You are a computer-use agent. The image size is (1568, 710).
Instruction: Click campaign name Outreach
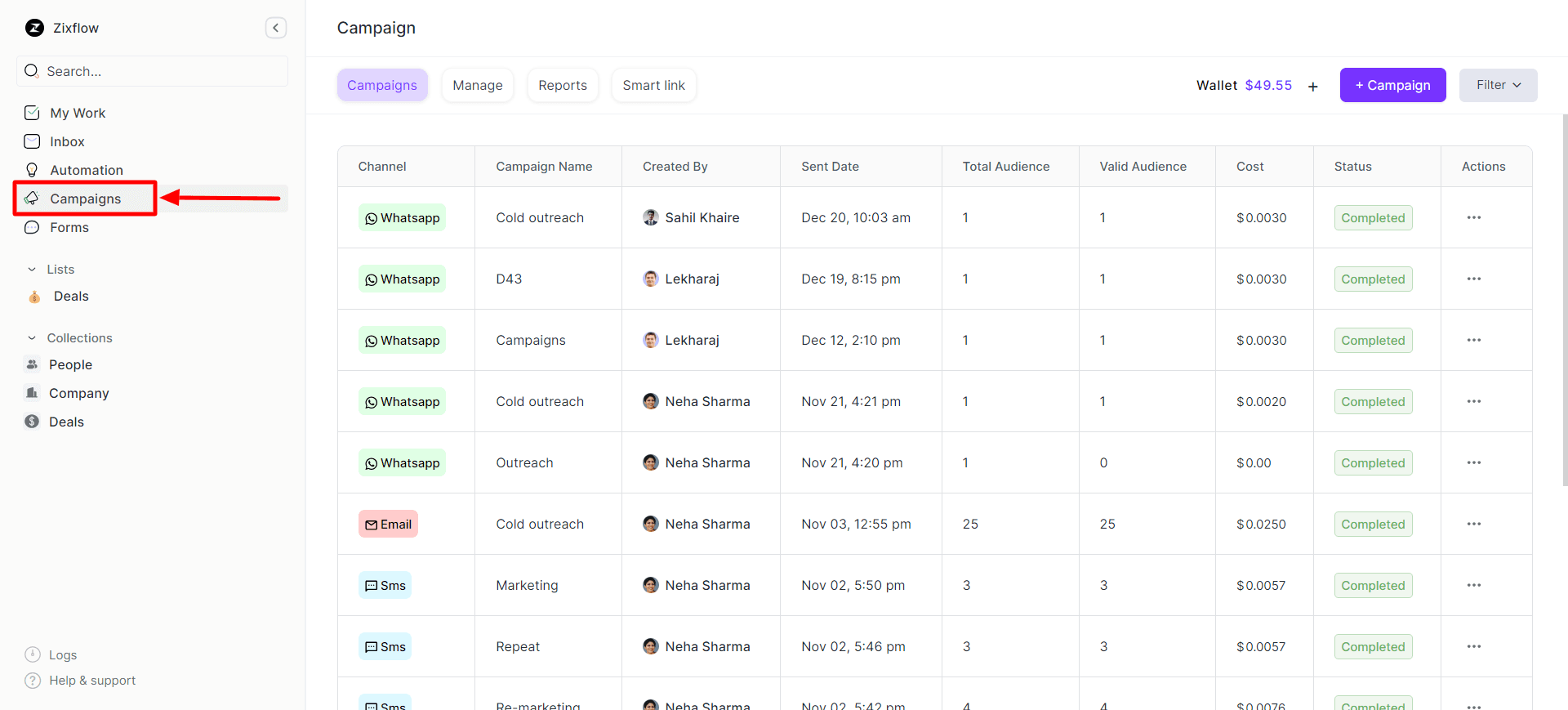pos(524,462)
